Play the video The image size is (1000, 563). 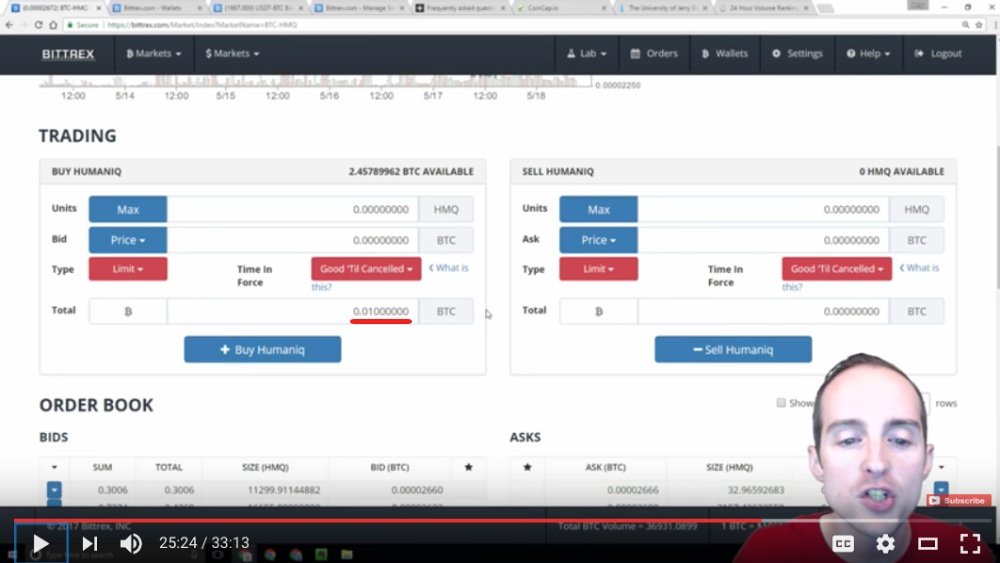point(41,543)
